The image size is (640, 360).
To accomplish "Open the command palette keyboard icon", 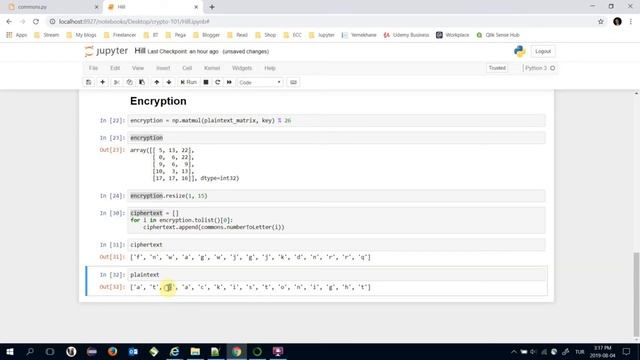I will click(x=293, y=82).
